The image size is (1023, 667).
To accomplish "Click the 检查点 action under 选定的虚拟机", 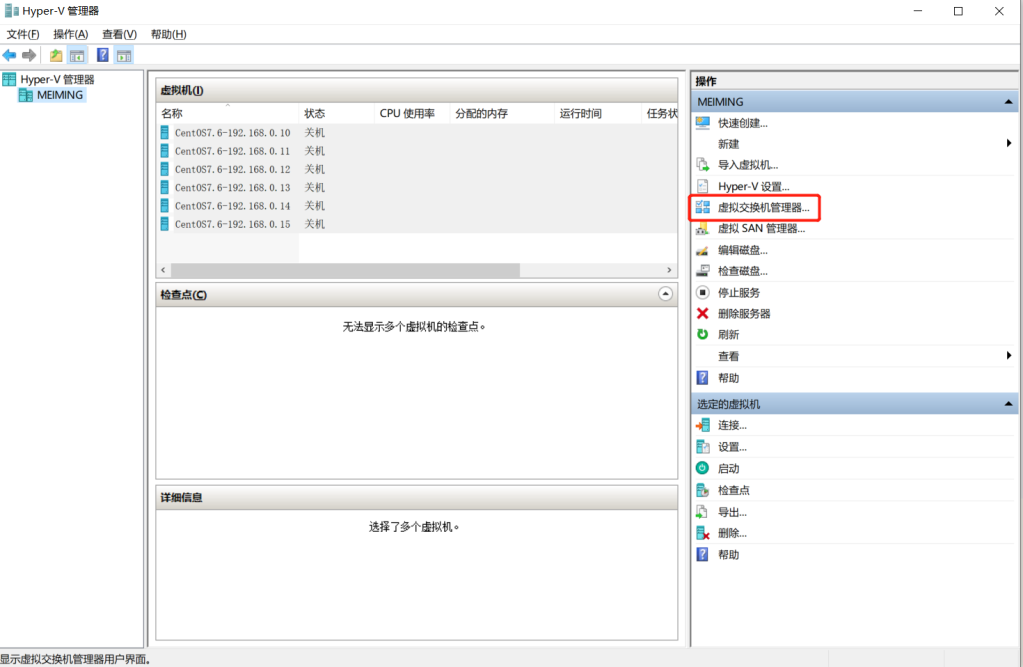I will click(733, 490).
